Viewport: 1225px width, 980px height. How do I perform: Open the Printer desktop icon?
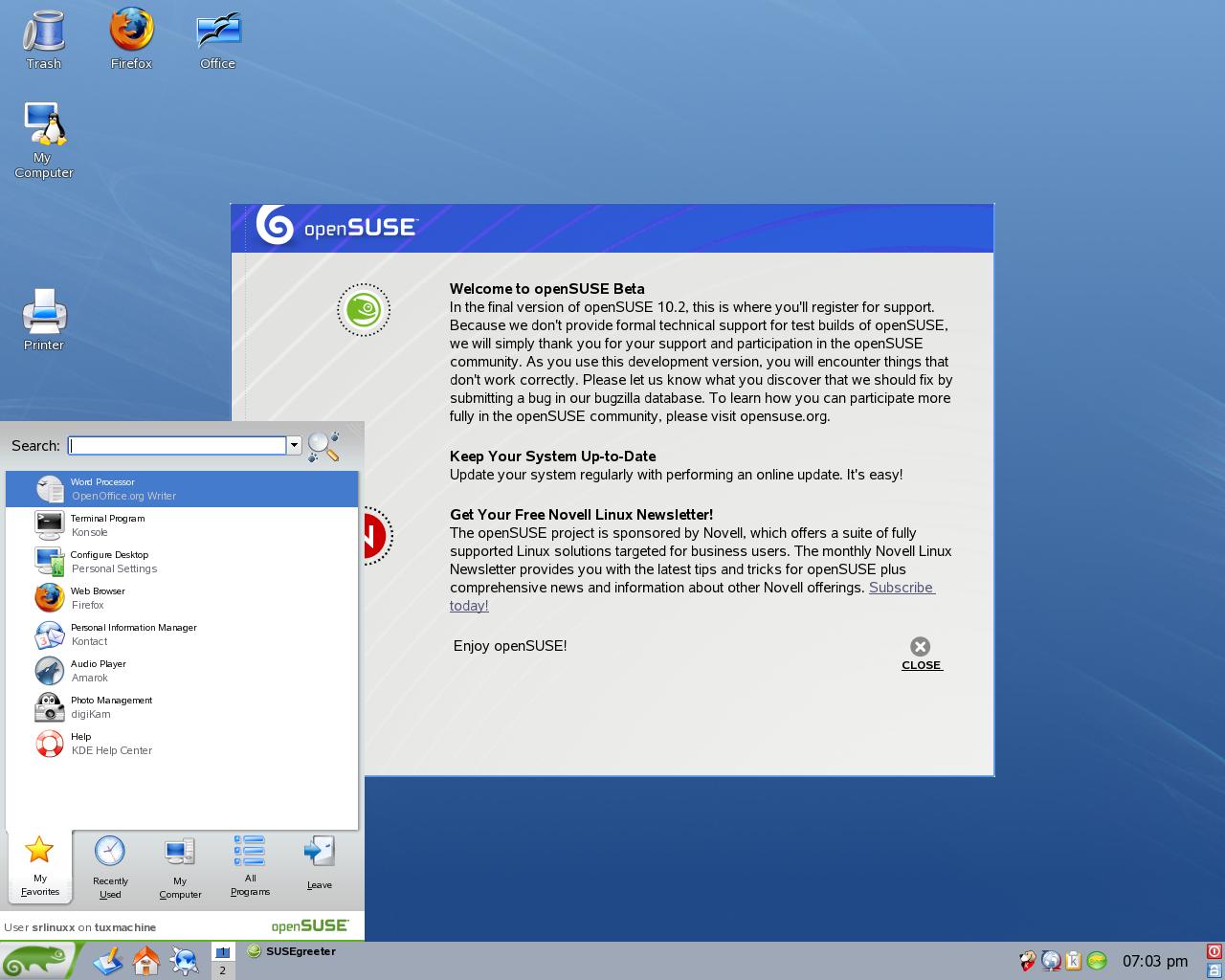(44, 319)
